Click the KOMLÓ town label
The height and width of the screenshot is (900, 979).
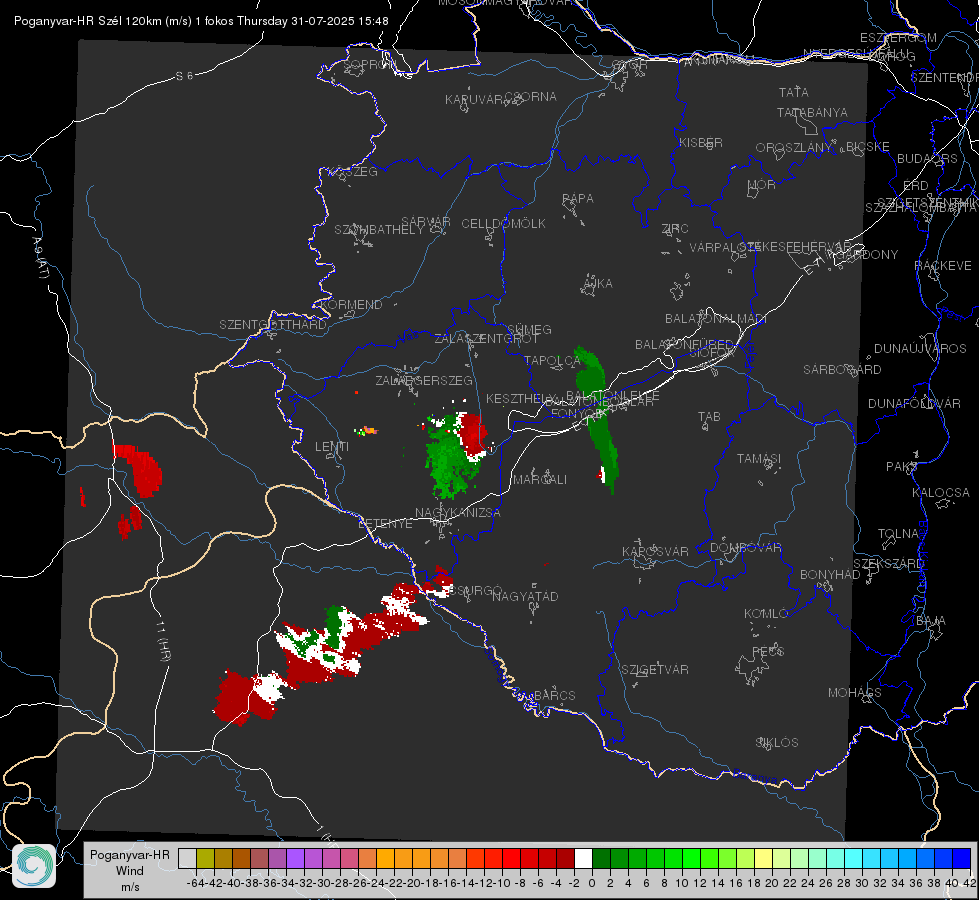766,613
